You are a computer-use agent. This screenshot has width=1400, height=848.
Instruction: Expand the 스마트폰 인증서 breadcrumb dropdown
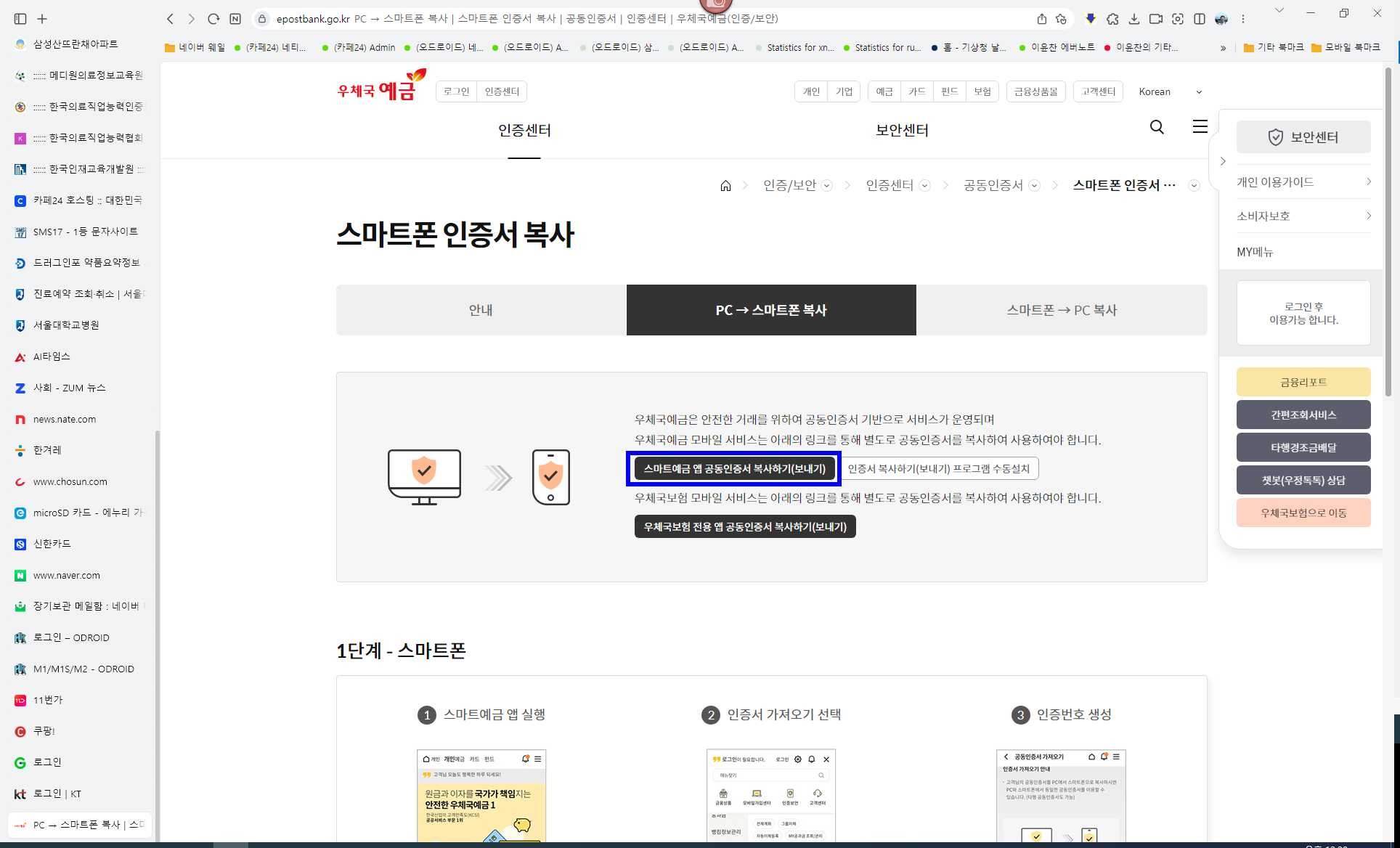point(1194,186)
